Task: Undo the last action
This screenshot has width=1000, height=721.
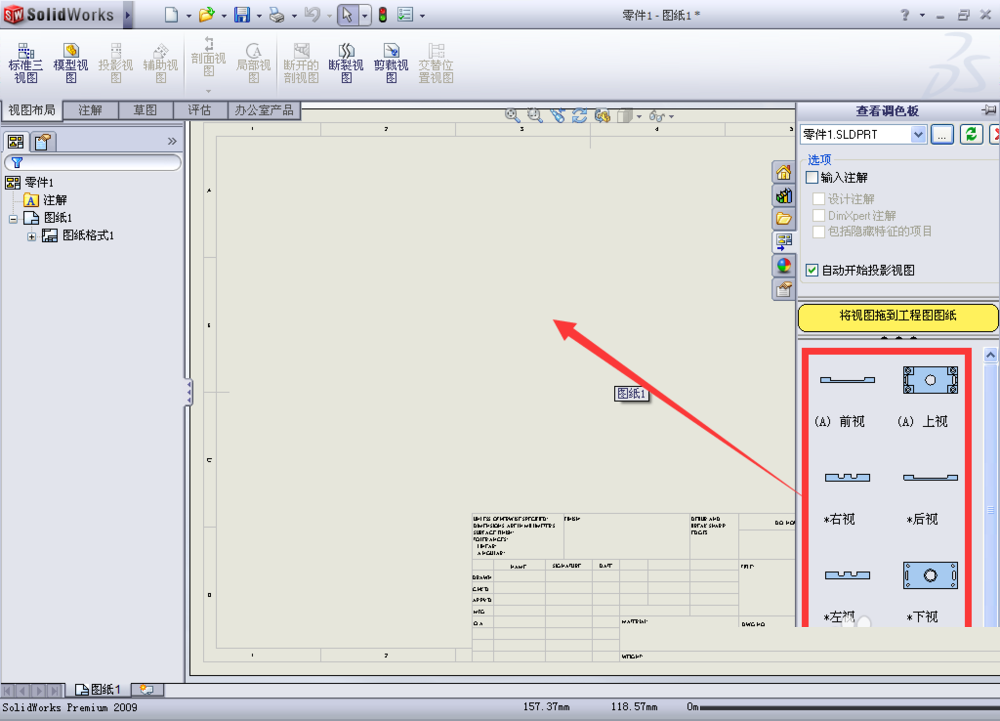Action: click(312, 15)
